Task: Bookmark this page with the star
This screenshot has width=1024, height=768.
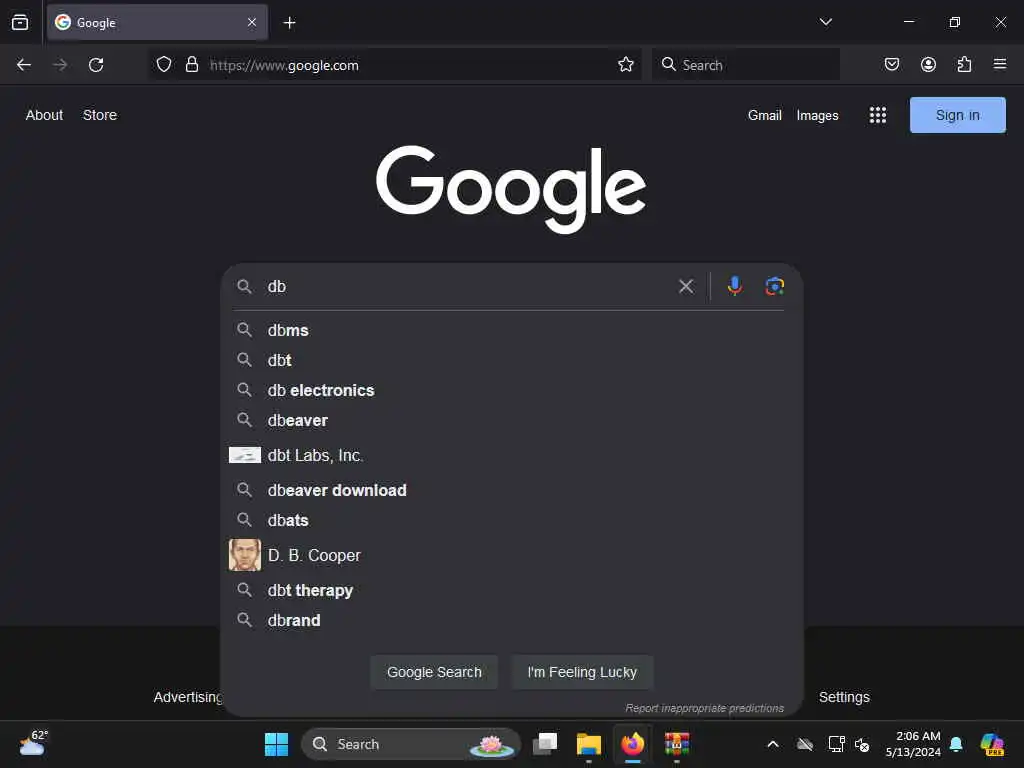Action: (x=626, y=65)
